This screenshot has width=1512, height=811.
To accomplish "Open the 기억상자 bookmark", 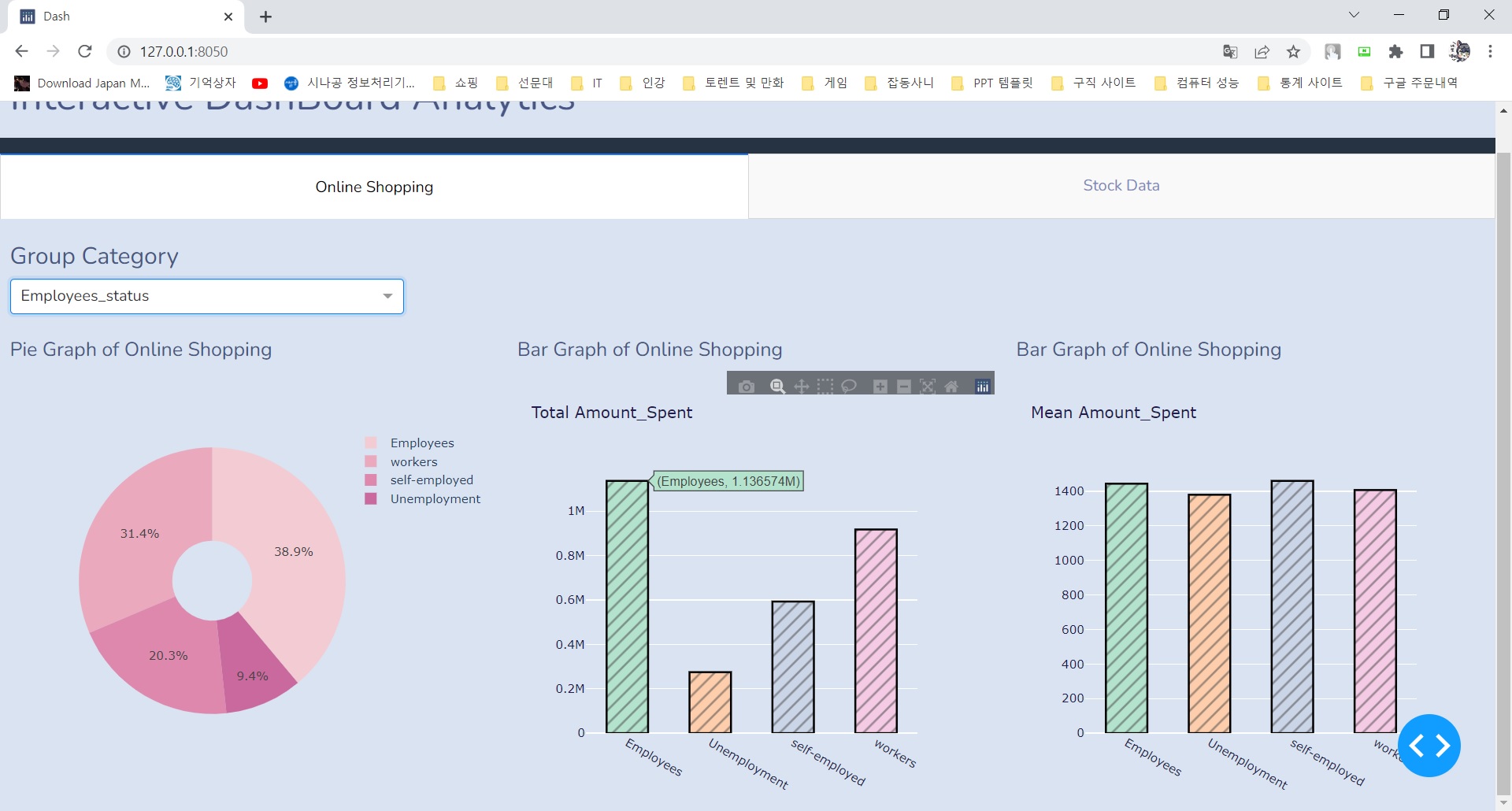I will click(201, 83).
